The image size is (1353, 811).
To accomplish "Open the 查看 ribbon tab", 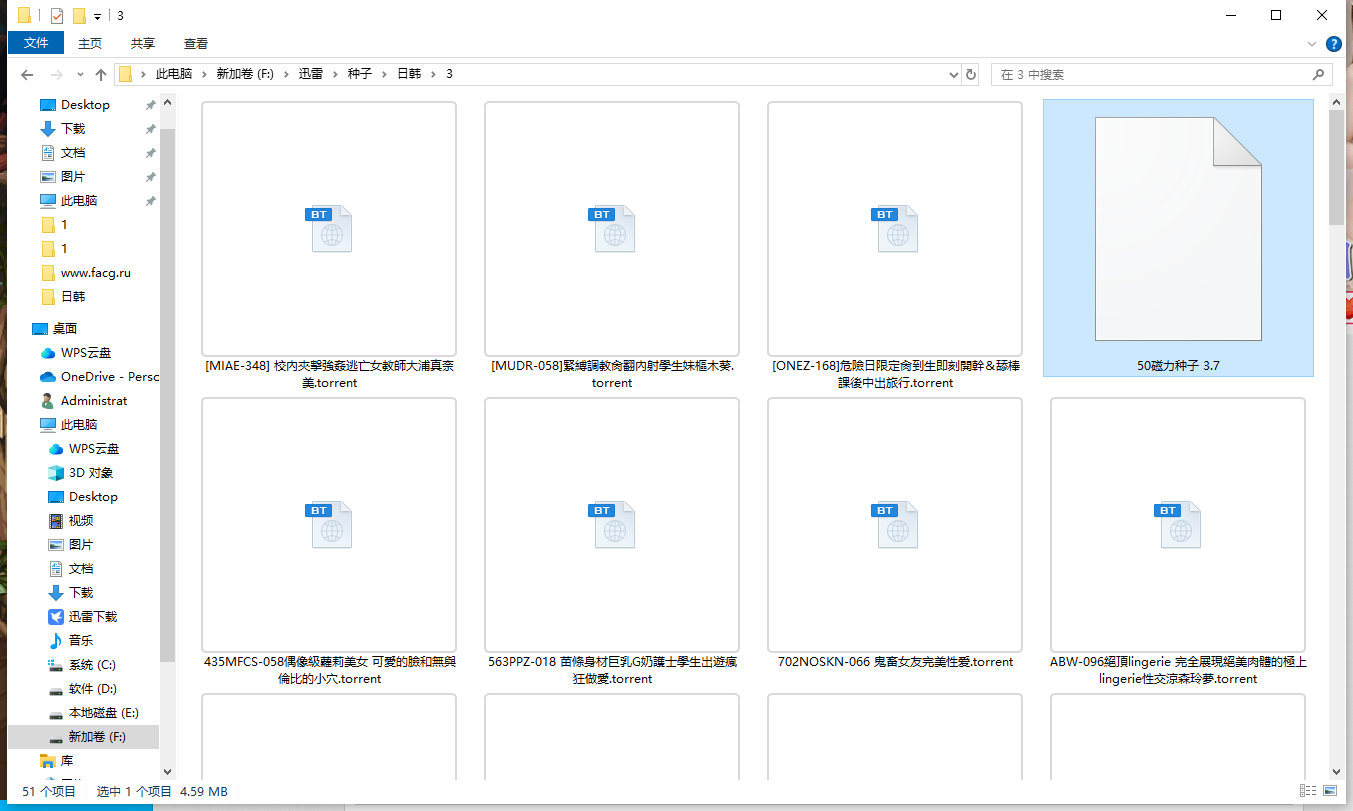I will click(x=196, y=43).
